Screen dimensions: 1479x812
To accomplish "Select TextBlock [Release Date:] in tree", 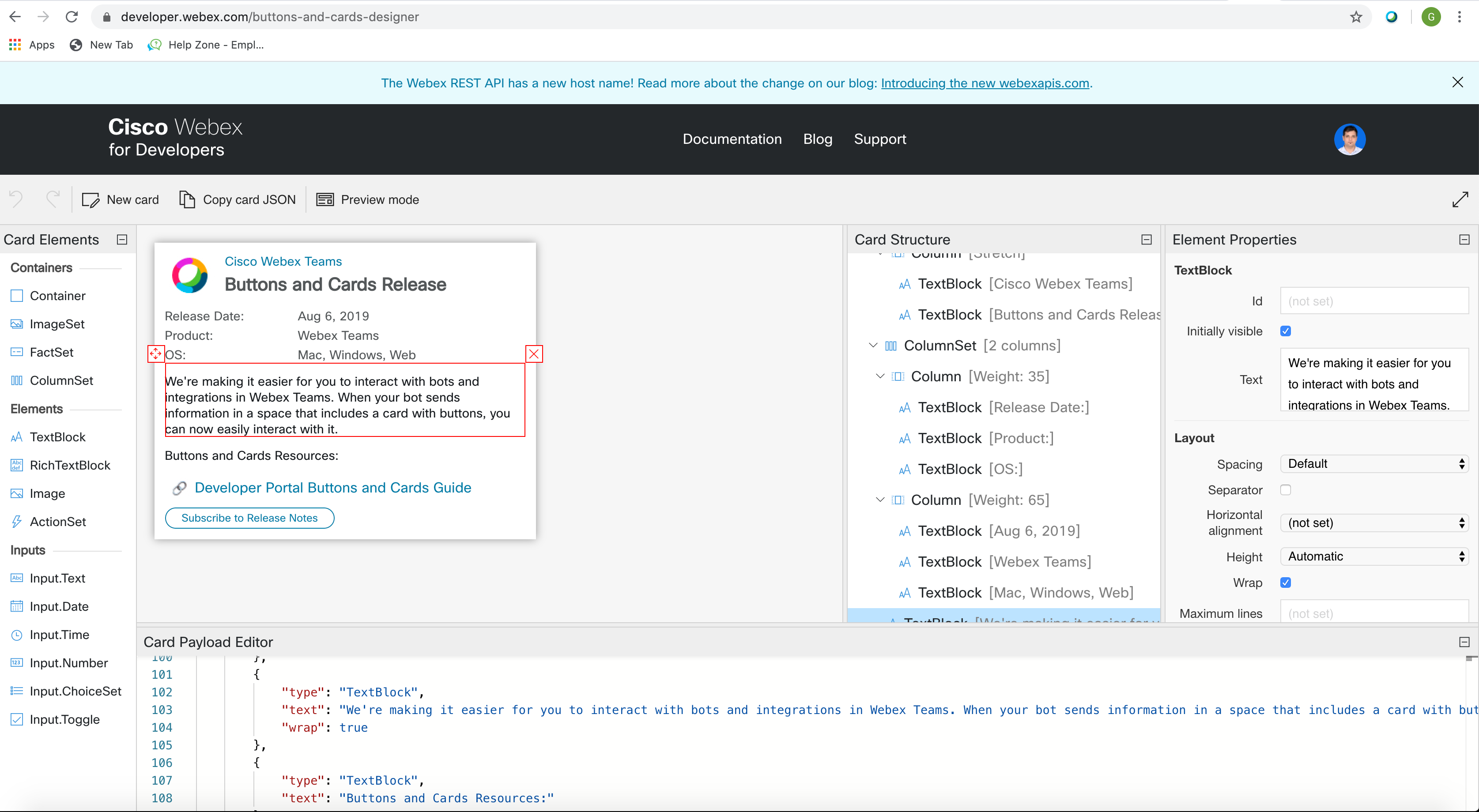I will 993,407.
